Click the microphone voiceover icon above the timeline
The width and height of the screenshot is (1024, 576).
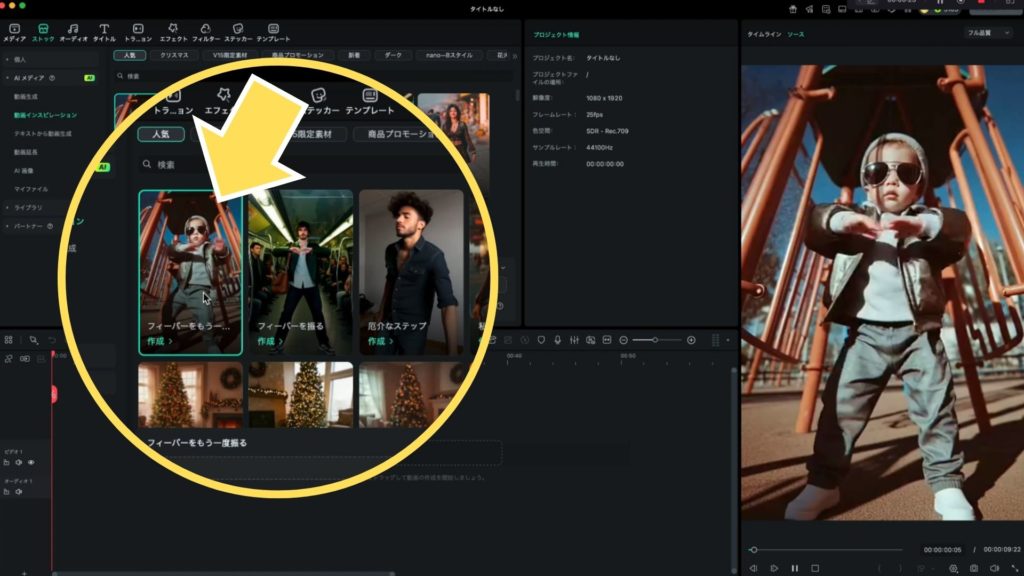pos(557,340)
